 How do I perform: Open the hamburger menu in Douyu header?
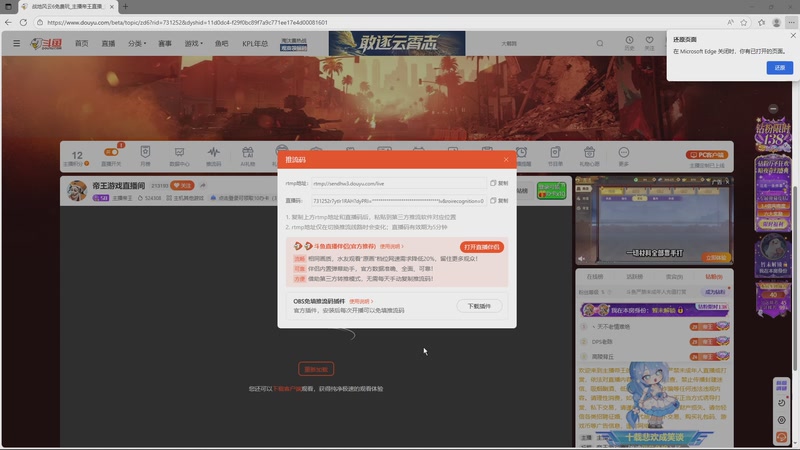coord(17,43)
